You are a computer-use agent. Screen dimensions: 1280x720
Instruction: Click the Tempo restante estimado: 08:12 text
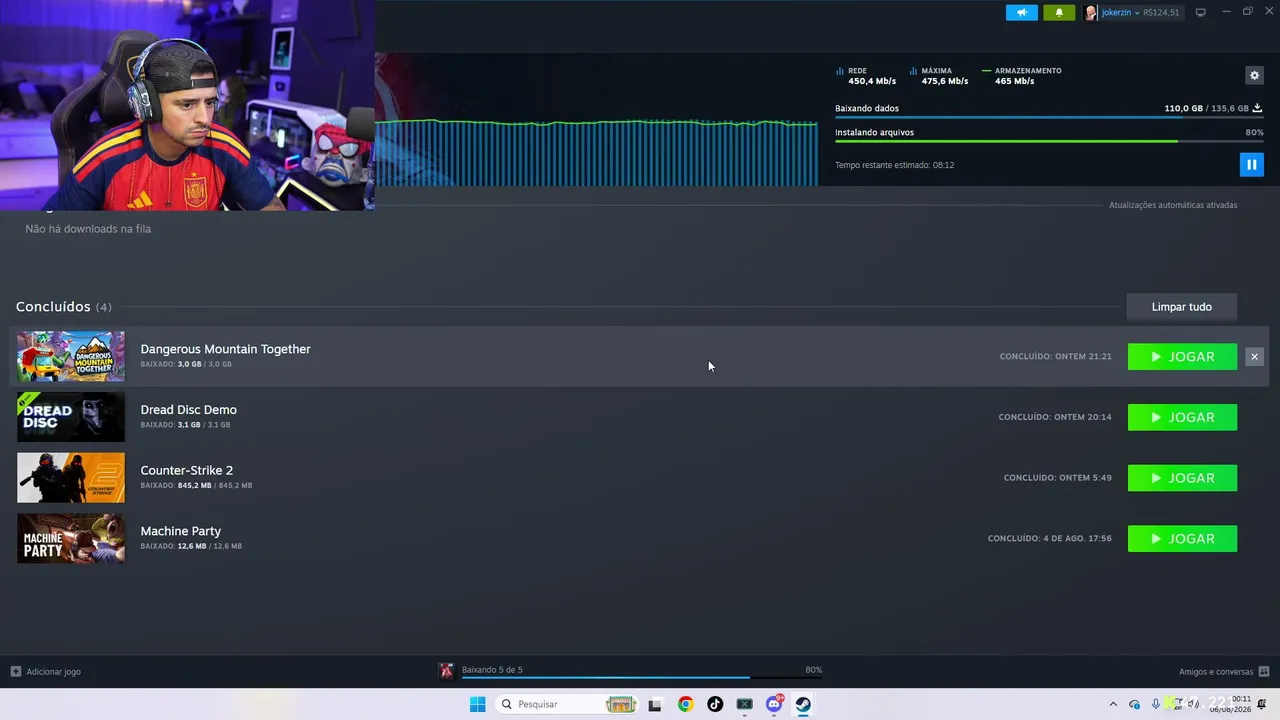click(x=894, y=165)
